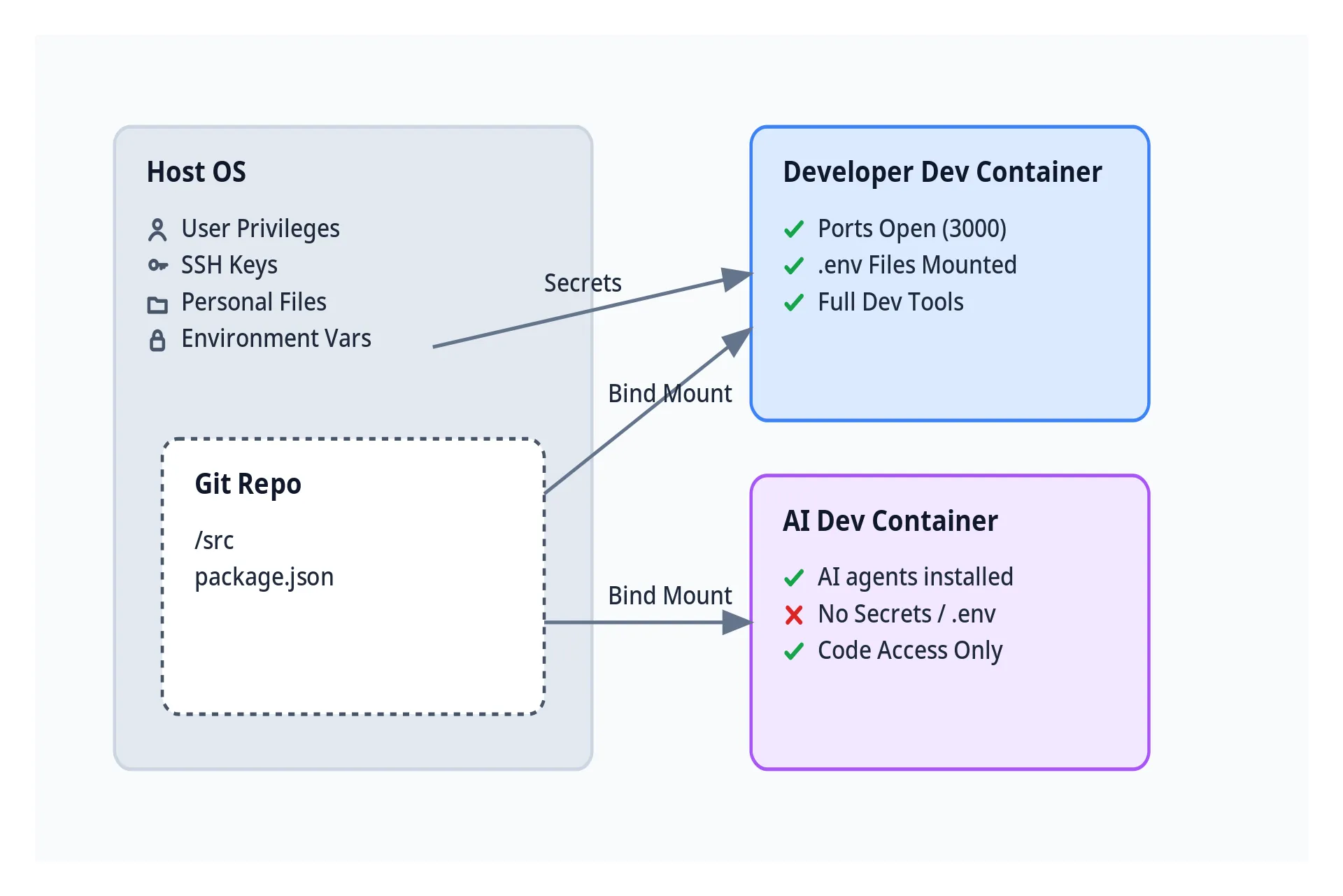Click the 'No Secrets / .env' text

[x=907, y=614]
